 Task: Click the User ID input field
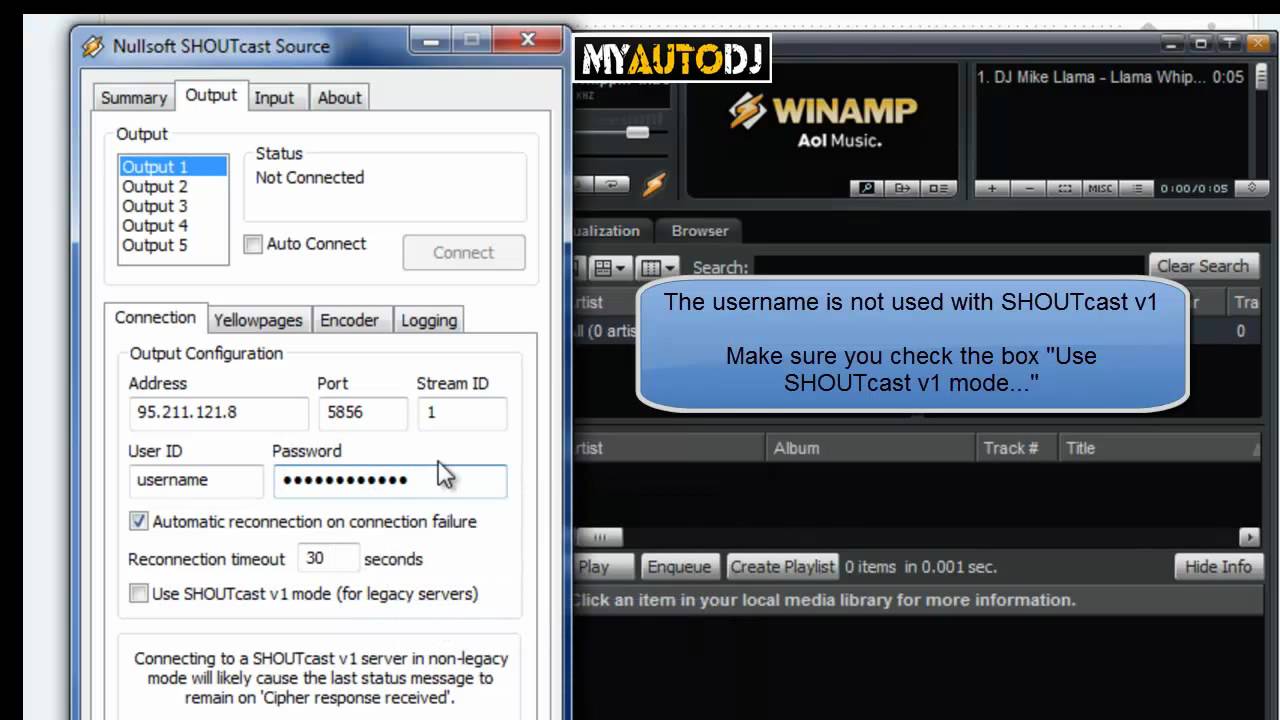coord(196,480)
